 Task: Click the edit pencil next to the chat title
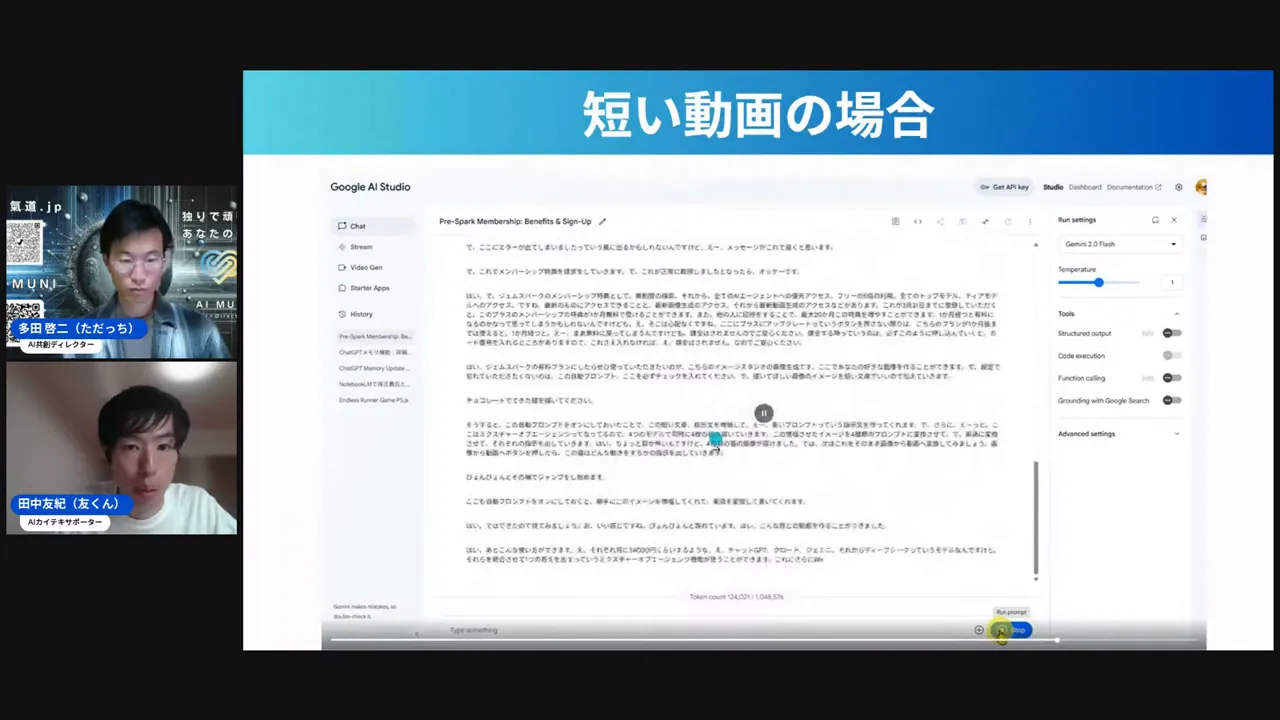(602, 221)
